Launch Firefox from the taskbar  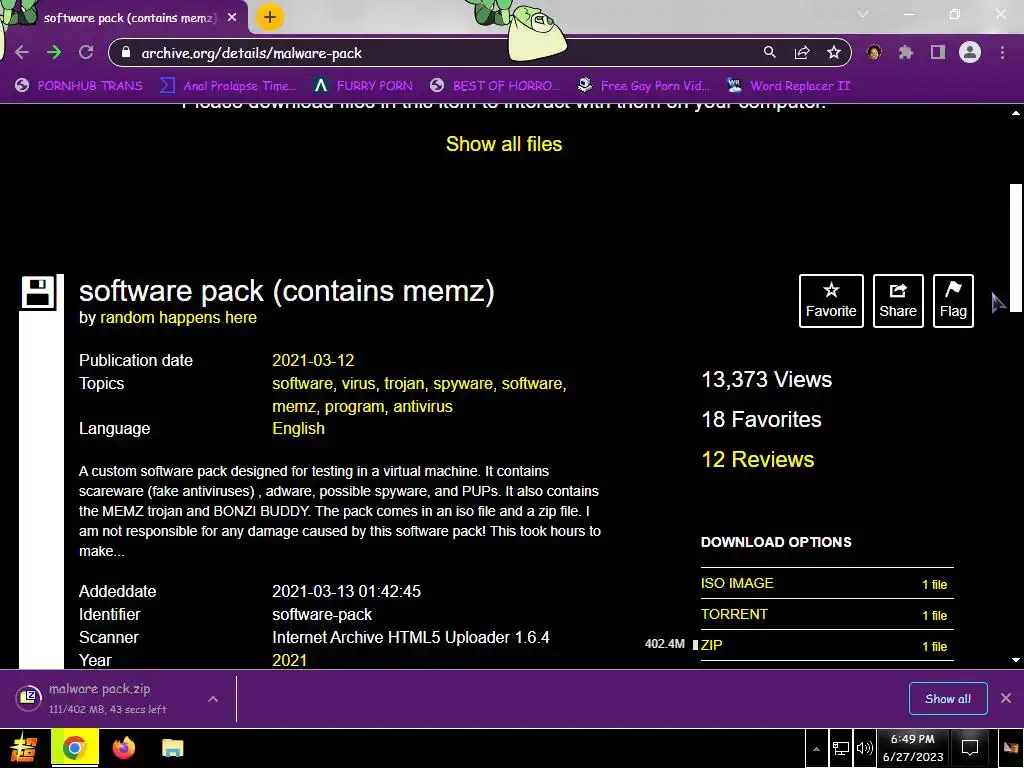123,748
